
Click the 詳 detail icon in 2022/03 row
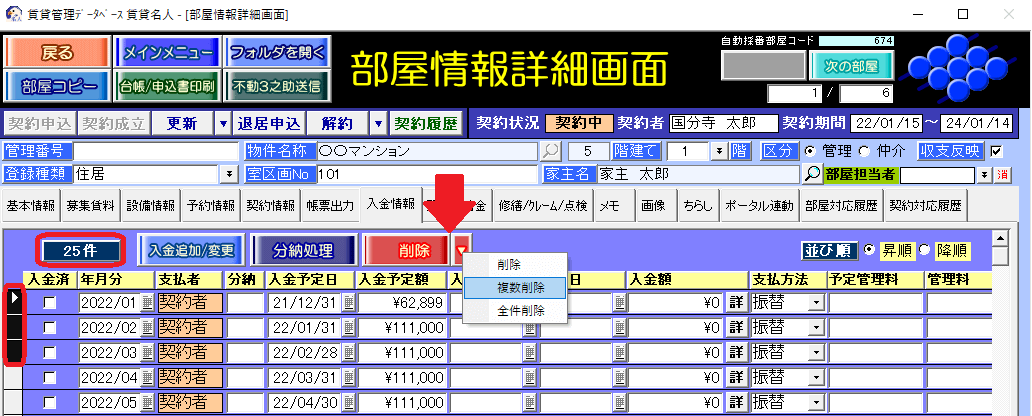[x=735, y=352]
